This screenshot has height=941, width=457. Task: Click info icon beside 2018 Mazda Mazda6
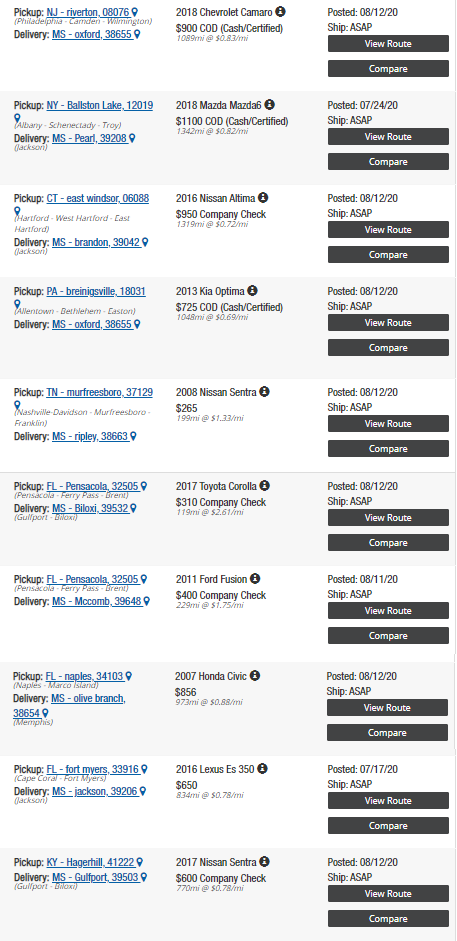coord(269,104)
